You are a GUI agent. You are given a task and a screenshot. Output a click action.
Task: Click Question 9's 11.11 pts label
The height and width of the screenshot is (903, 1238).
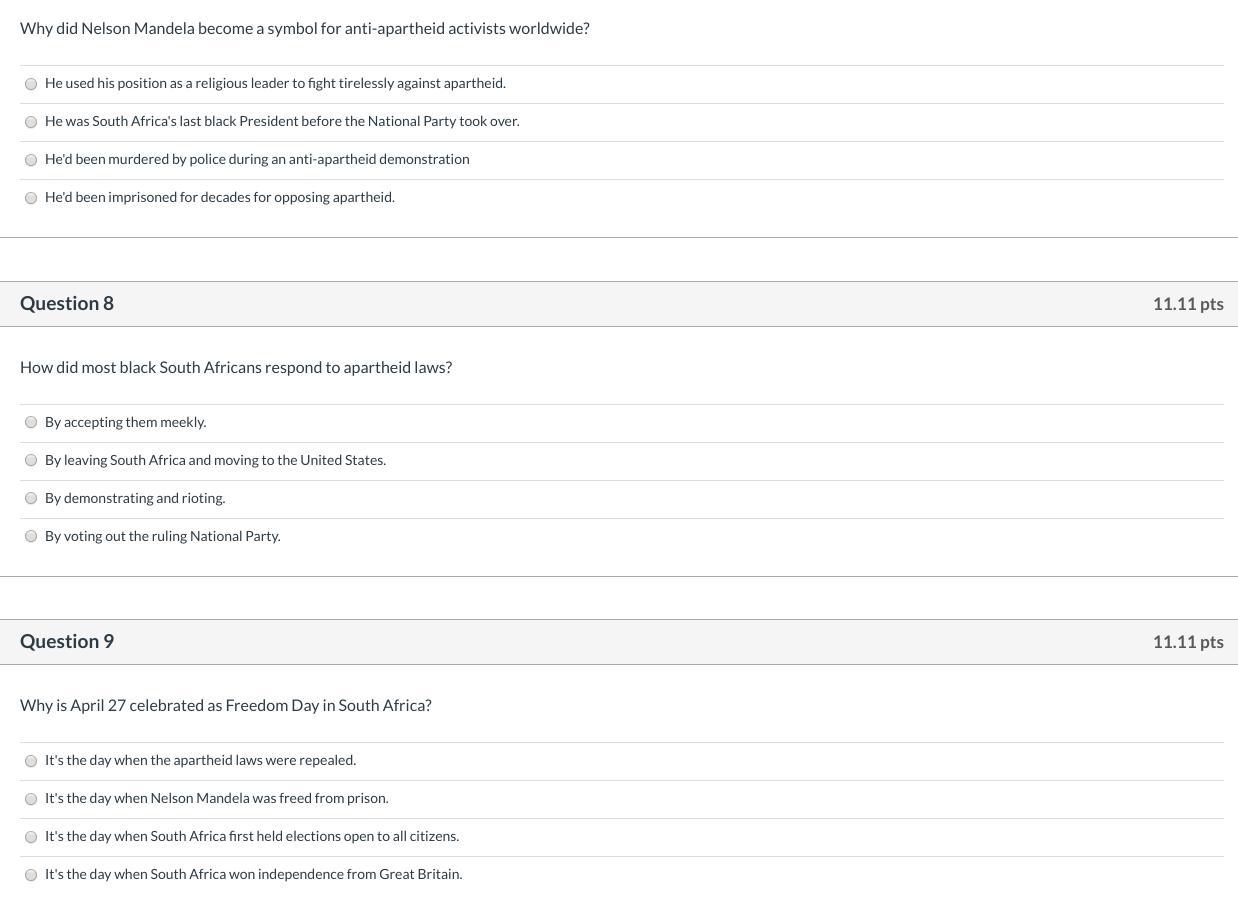tap(1187, 642)
